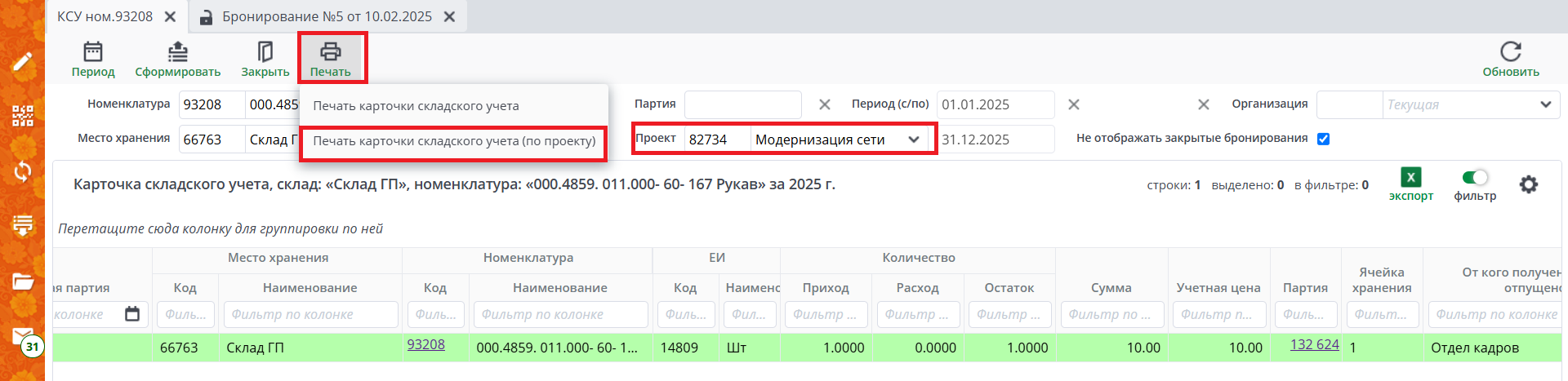1568x381 pixels.
Task: Click the Период calendar toolbar icon
Action: (93, 52)
